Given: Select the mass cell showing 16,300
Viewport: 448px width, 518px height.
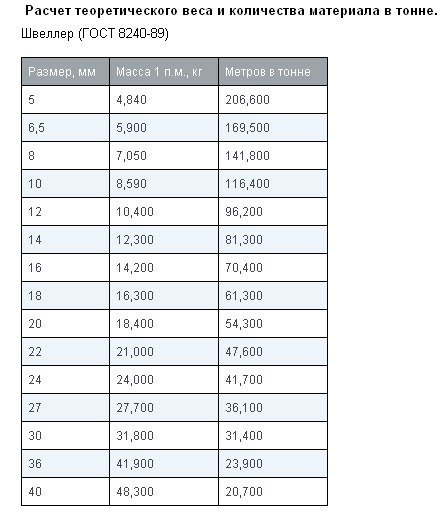Looking at the screenshot, I should click(x=164, y=296).
